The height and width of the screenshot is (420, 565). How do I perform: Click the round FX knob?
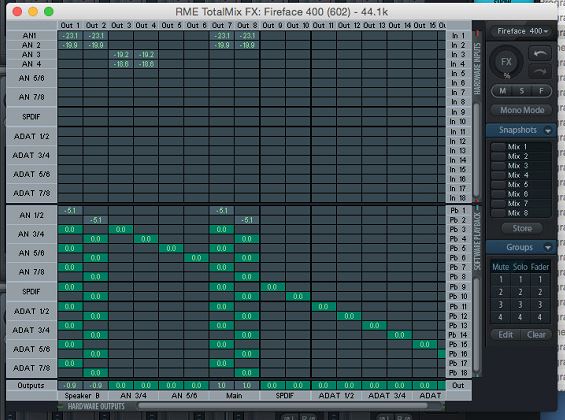(x=506, y=62)
